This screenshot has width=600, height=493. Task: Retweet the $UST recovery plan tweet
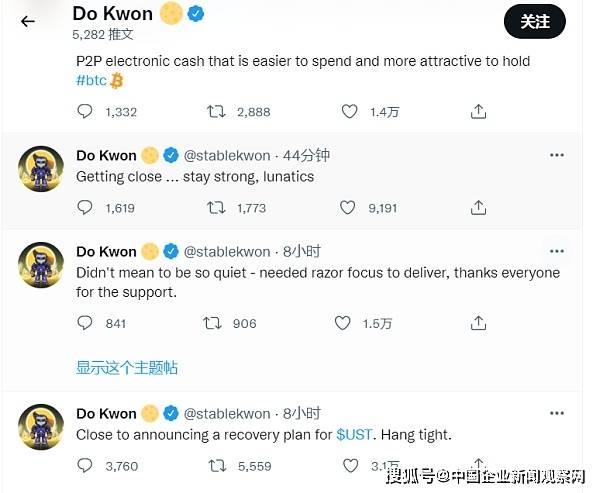(215, 466)
